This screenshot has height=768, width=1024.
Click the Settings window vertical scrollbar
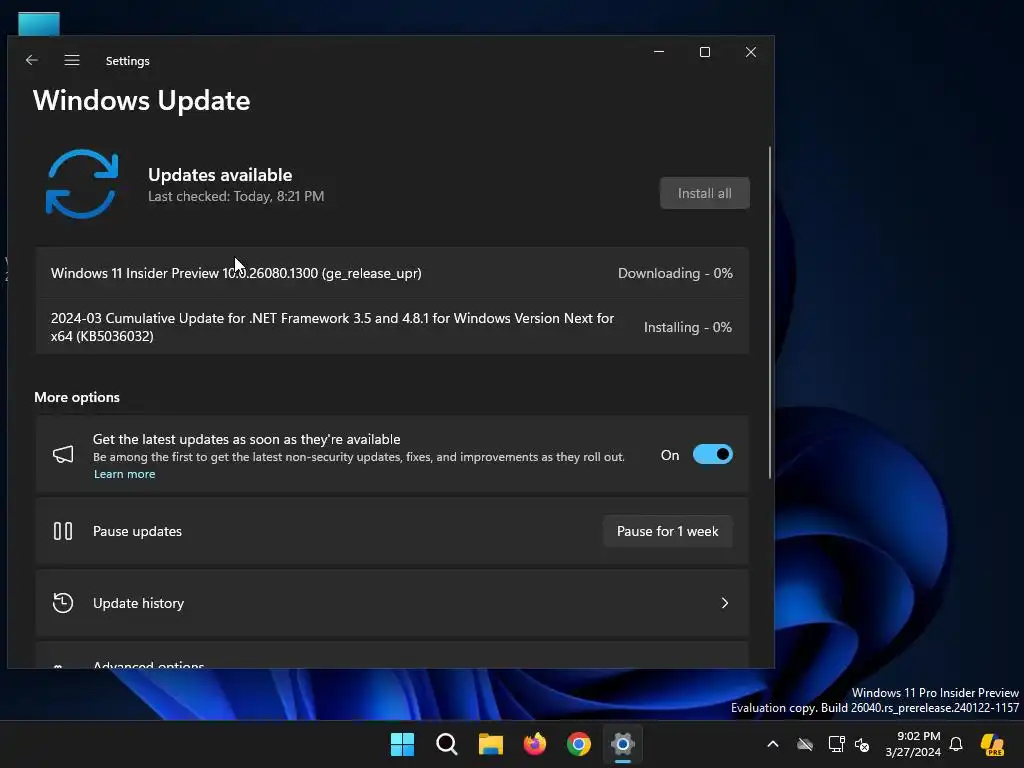(770, 312)
